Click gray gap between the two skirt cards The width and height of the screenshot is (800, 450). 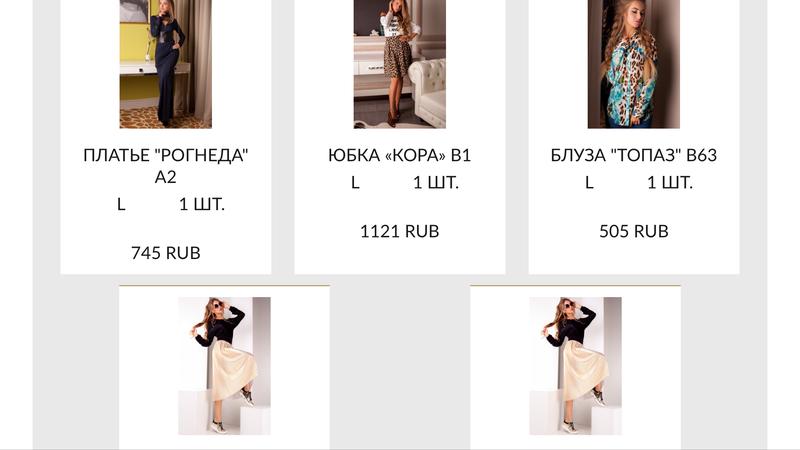(400, 367)
